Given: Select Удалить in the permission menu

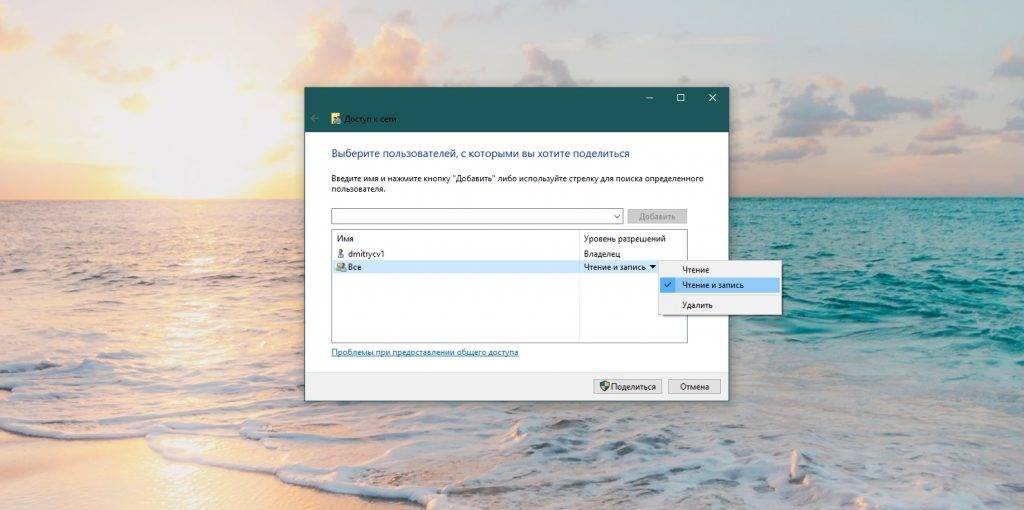Looking at the screenshot, I should [697, 305].
